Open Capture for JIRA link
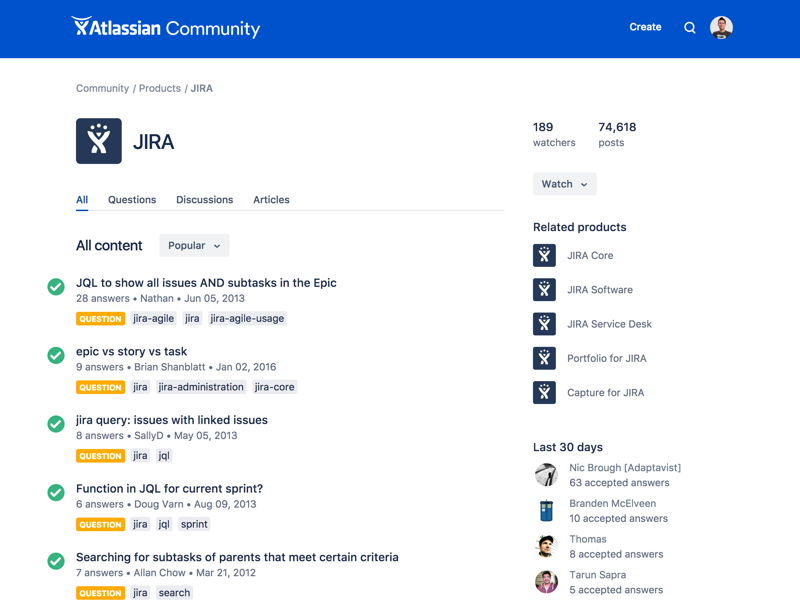 click(x=605, y=392)
